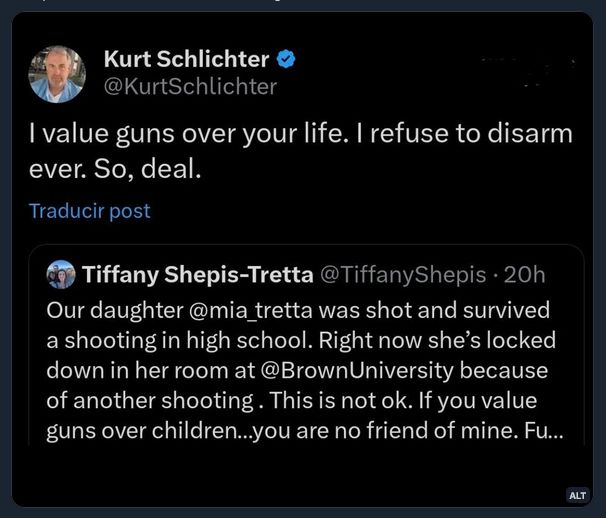This screenshot has width=606, height=518.
Task: Open the @BrownUniversity mention
Action: coord(369,370)
